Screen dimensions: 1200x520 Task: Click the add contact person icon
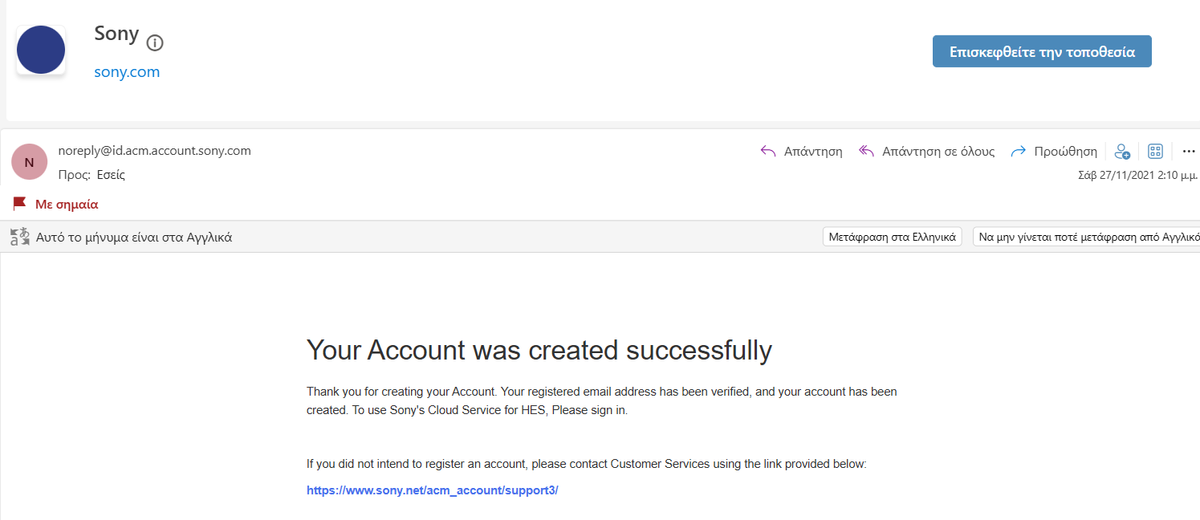pyautogui.click(x=1122, y=152)
